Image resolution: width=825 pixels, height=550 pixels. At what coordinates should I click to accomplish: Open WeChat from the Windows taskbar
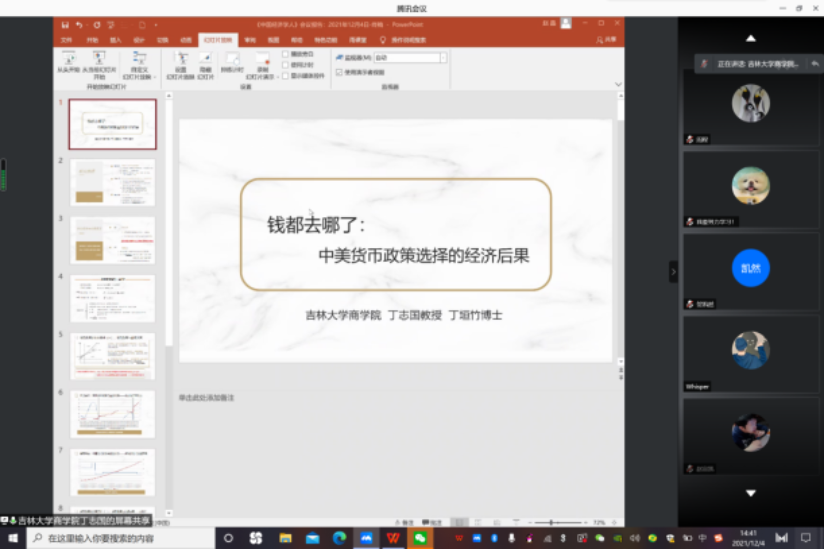(421, 538)
